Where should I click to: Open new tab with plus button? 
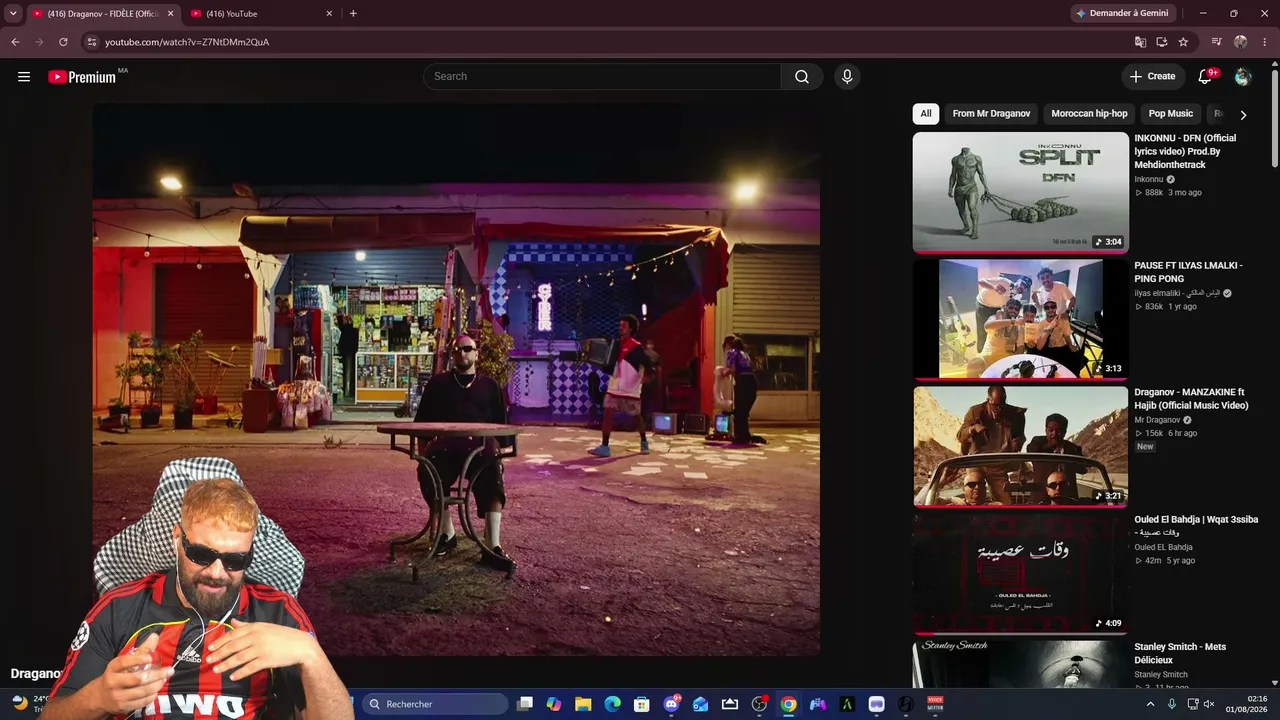click(x=353, y=13)
